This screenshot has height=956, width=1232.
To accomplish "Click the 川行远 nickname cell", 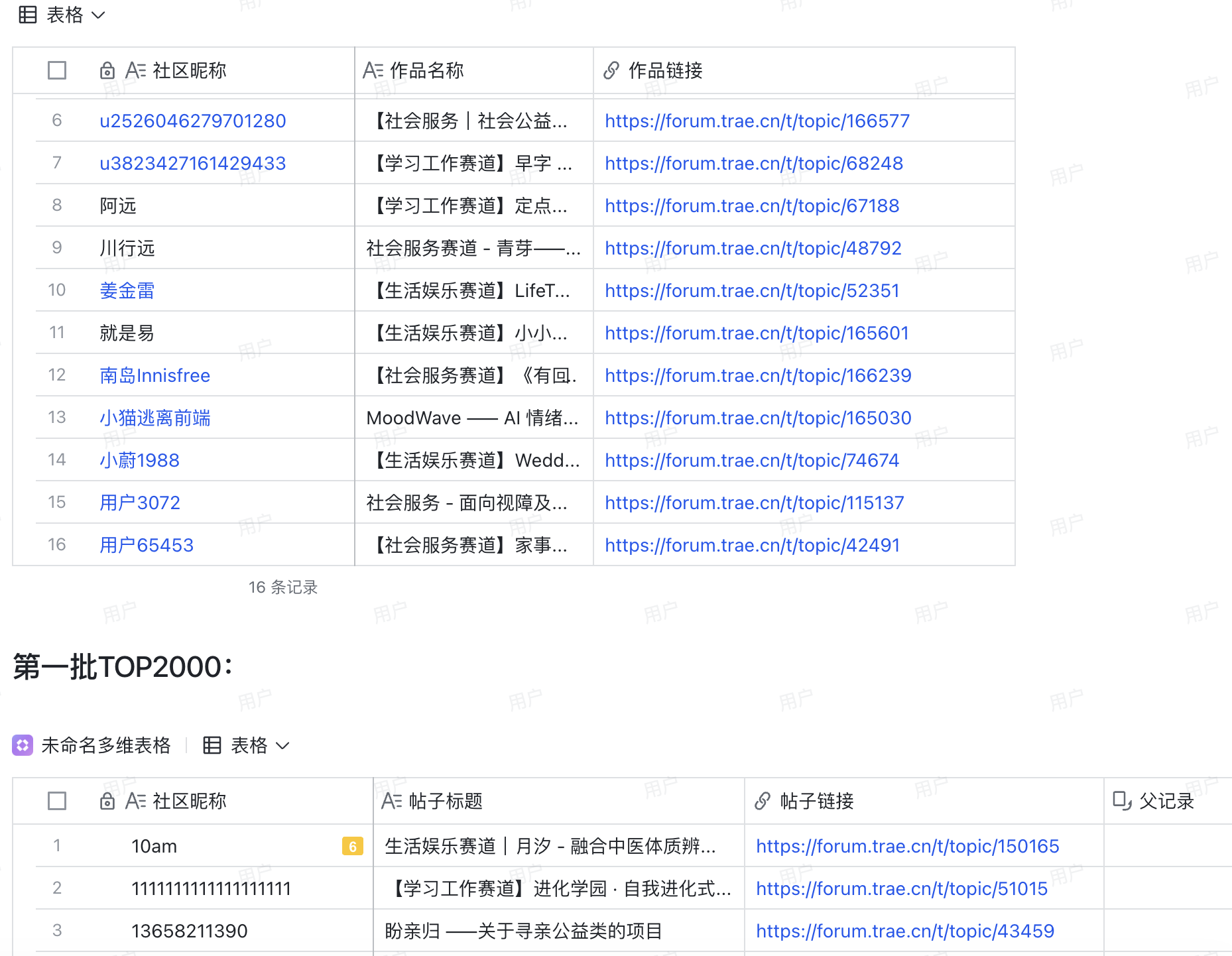I will (196, 248).
